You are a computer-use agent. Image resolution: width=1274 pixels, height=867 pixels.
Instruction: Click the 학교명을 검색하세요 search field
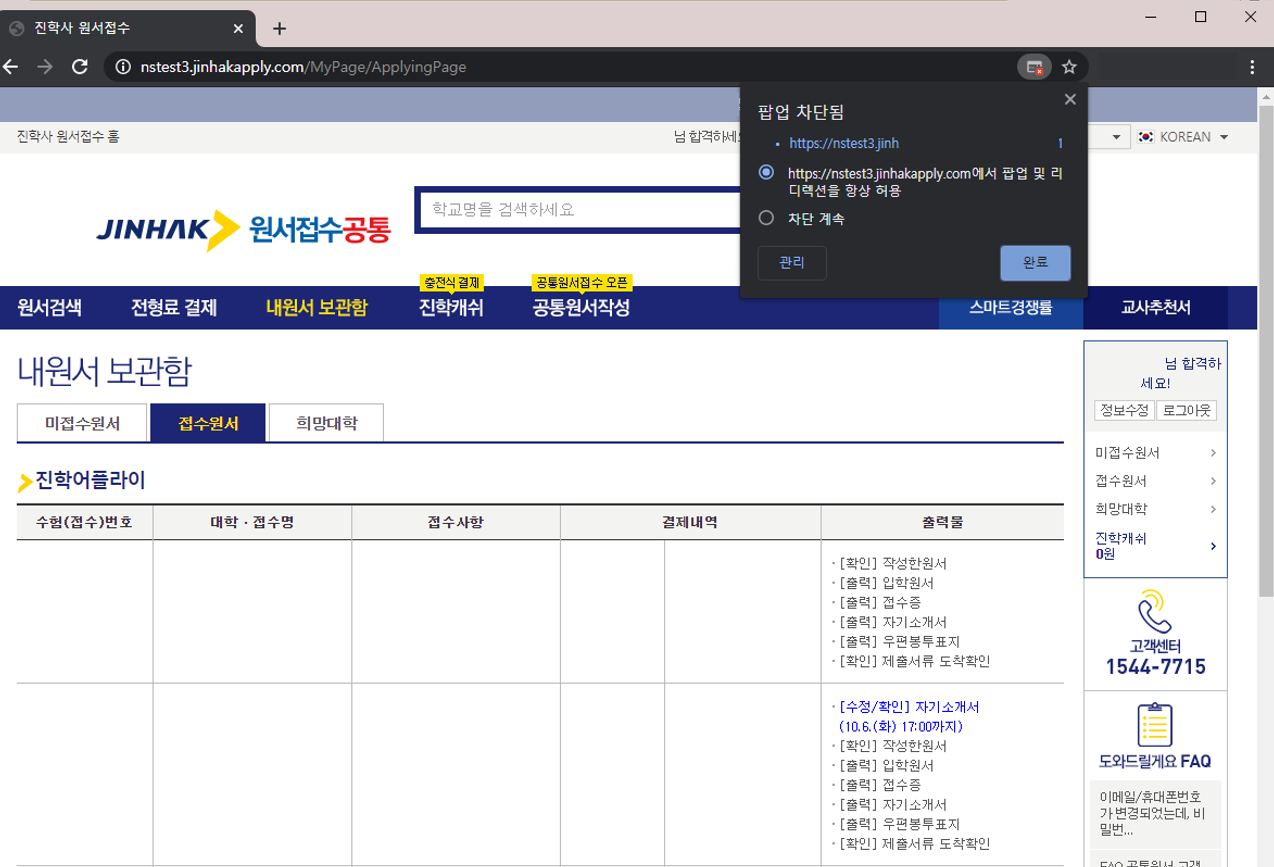pyautogui.click(x=580, y=209)
